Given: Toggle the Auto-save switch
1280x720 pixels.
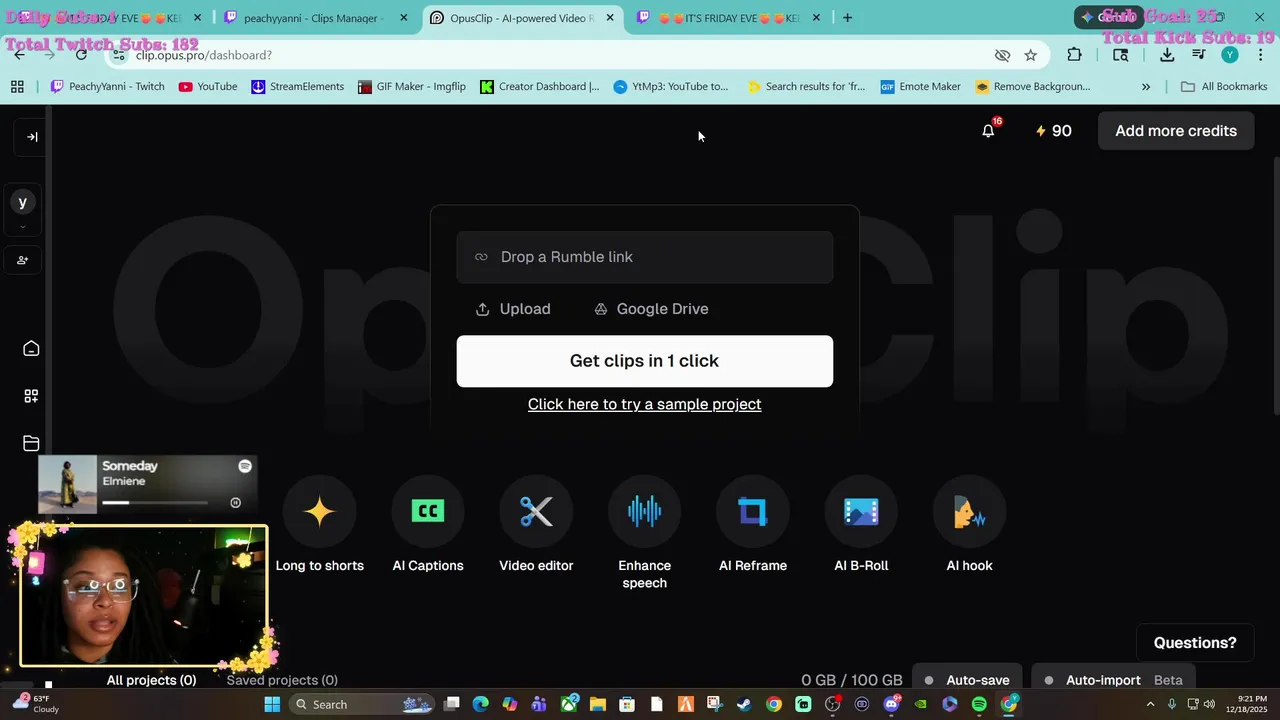Looking at the screenshot, I should pos(966,680).
